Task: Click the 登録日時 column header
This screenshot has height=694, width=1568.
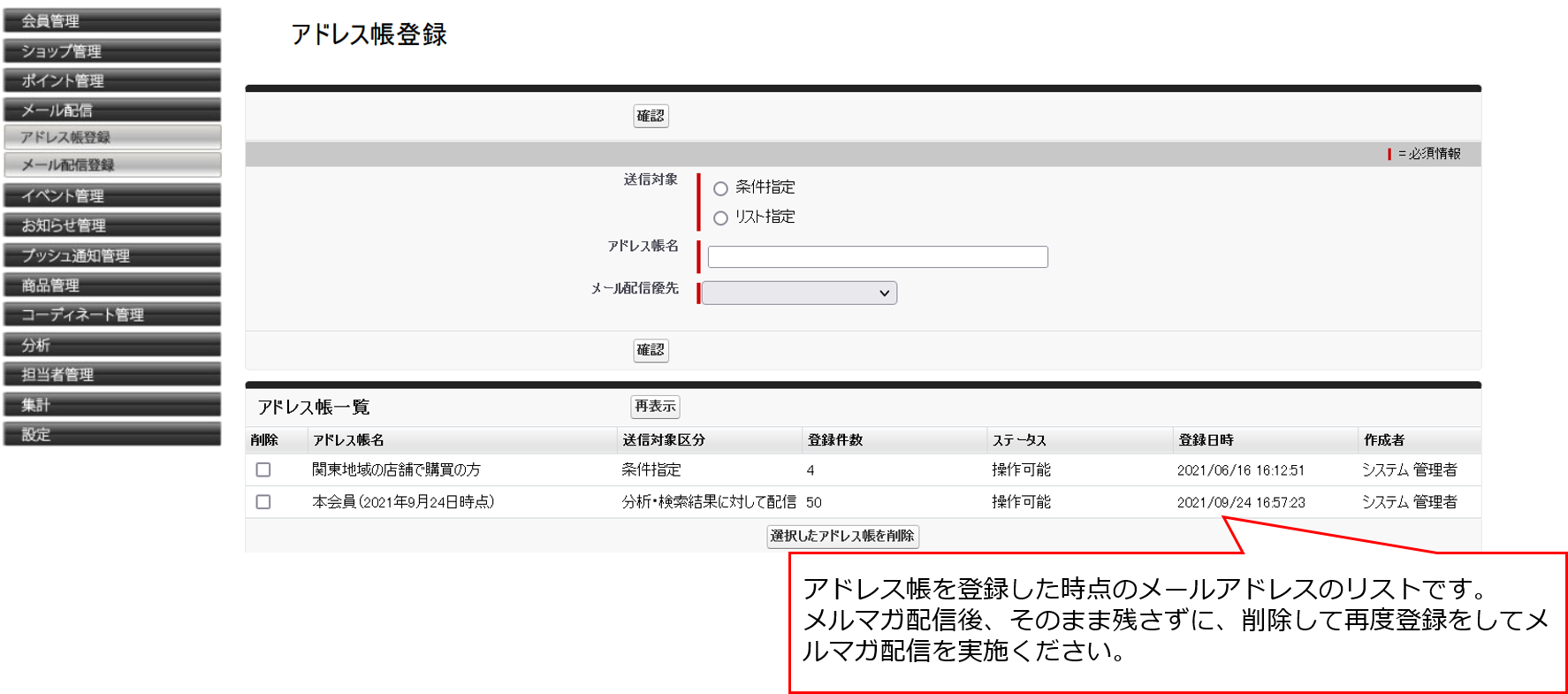Action: (1206, 440)
